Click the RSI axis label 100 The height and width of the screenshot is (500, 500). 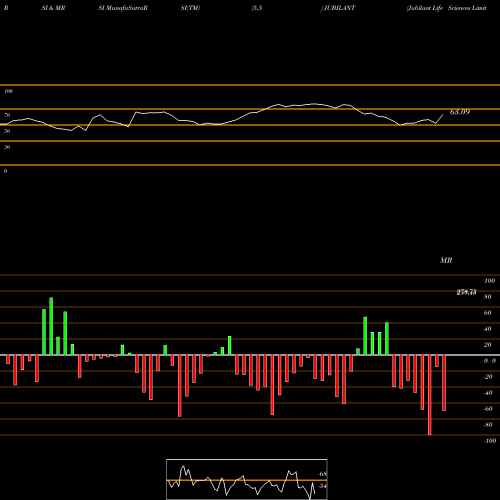pyautogui.click(x=8, y=91)
